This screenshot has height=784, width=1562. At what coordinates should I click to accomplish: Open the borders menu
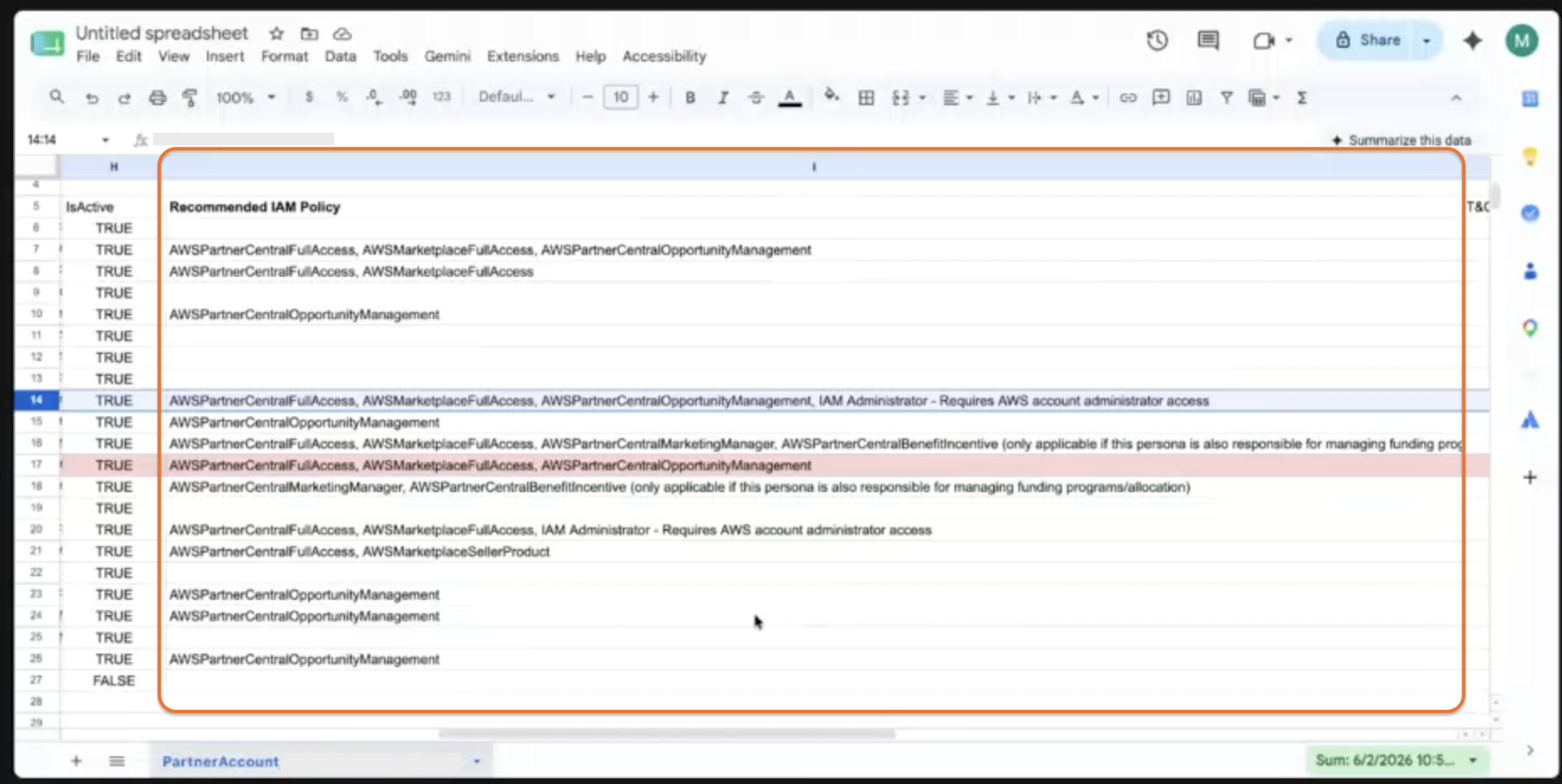click(866, 98)
